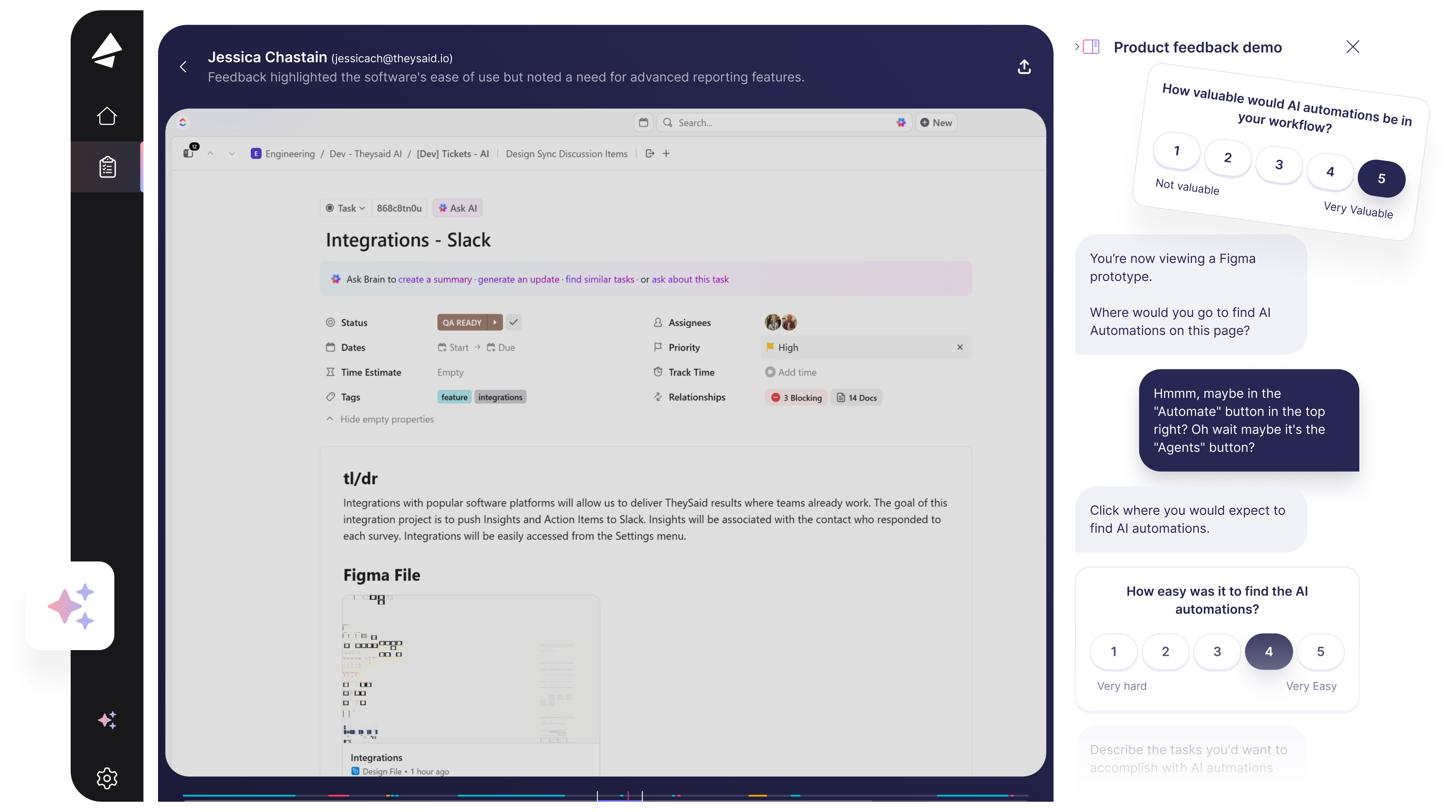Click the small AI sparkles sidebar icon
The image size is (1456, 812).
click(x=107, y=720)
